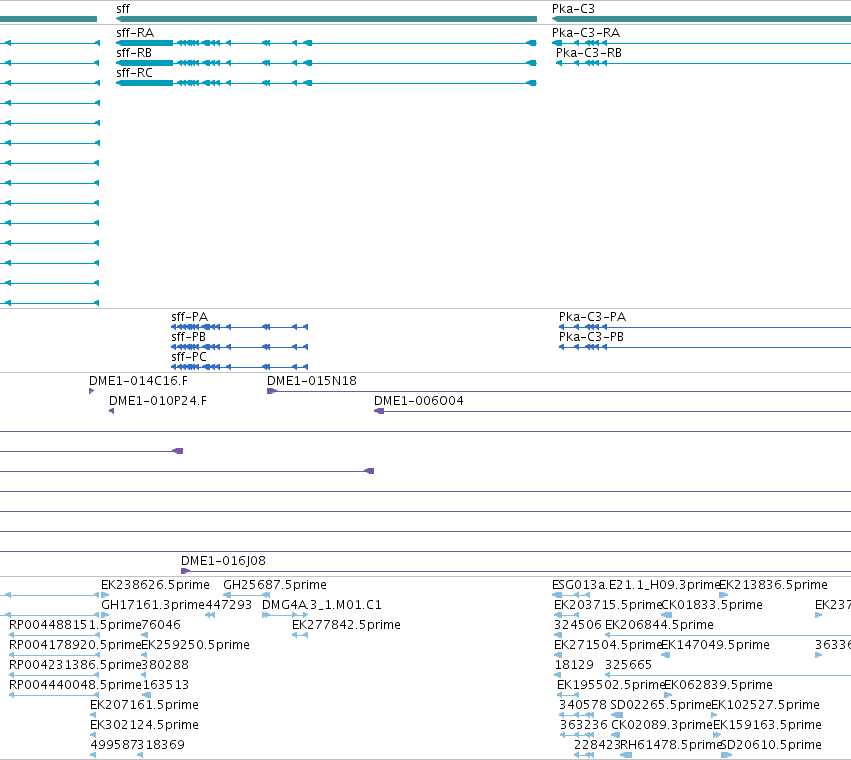Image resolution: width=851 pixels, height=760 pixels.
Task: Click the EK102527.5prime EST label
Action: point(765,705)
